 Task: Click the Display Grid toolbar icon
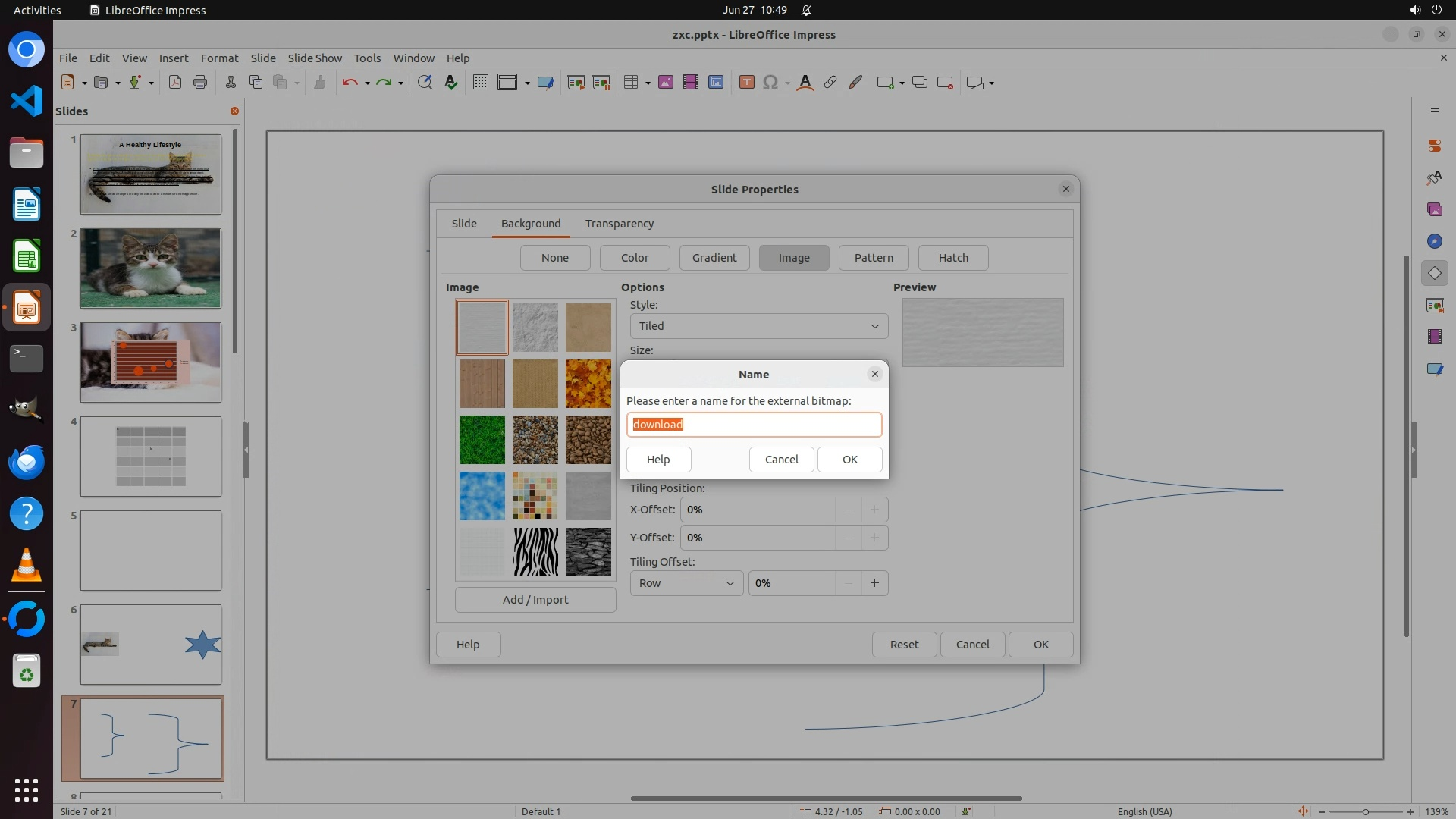(480, 83)
